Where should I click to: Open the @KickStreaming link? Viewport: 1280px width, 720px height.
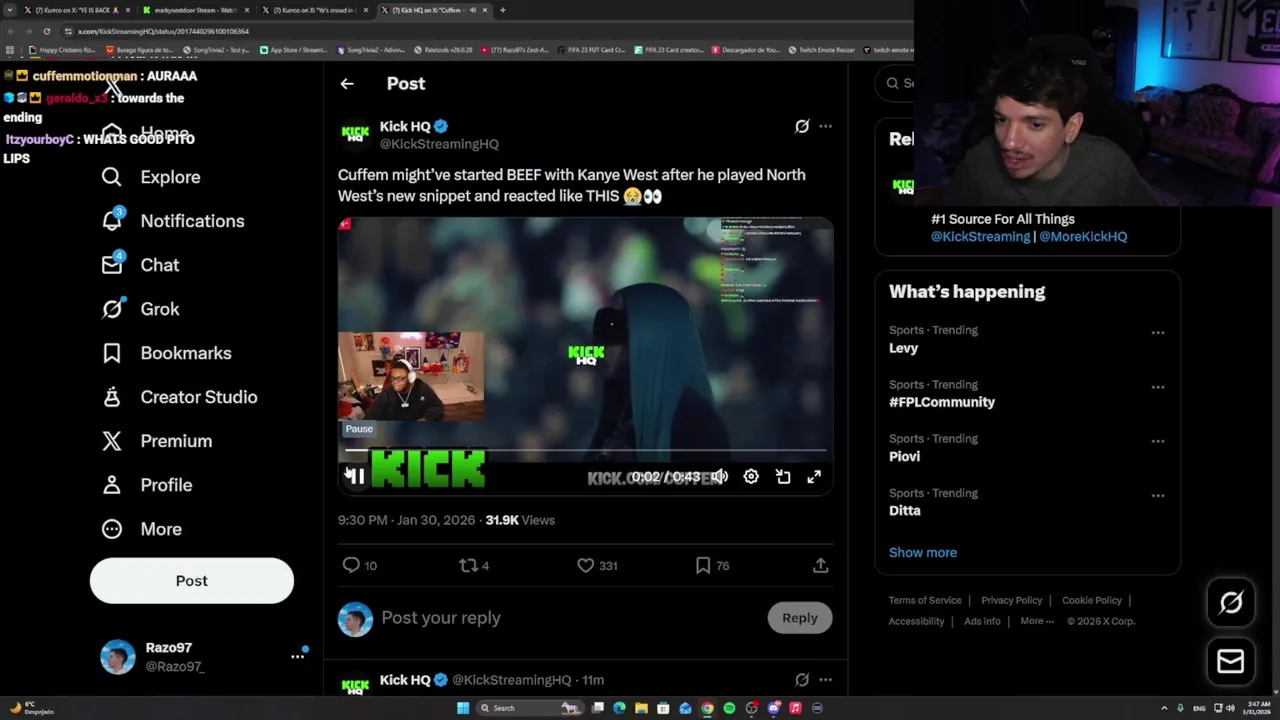pyautogui.click(x=980, y=237)
